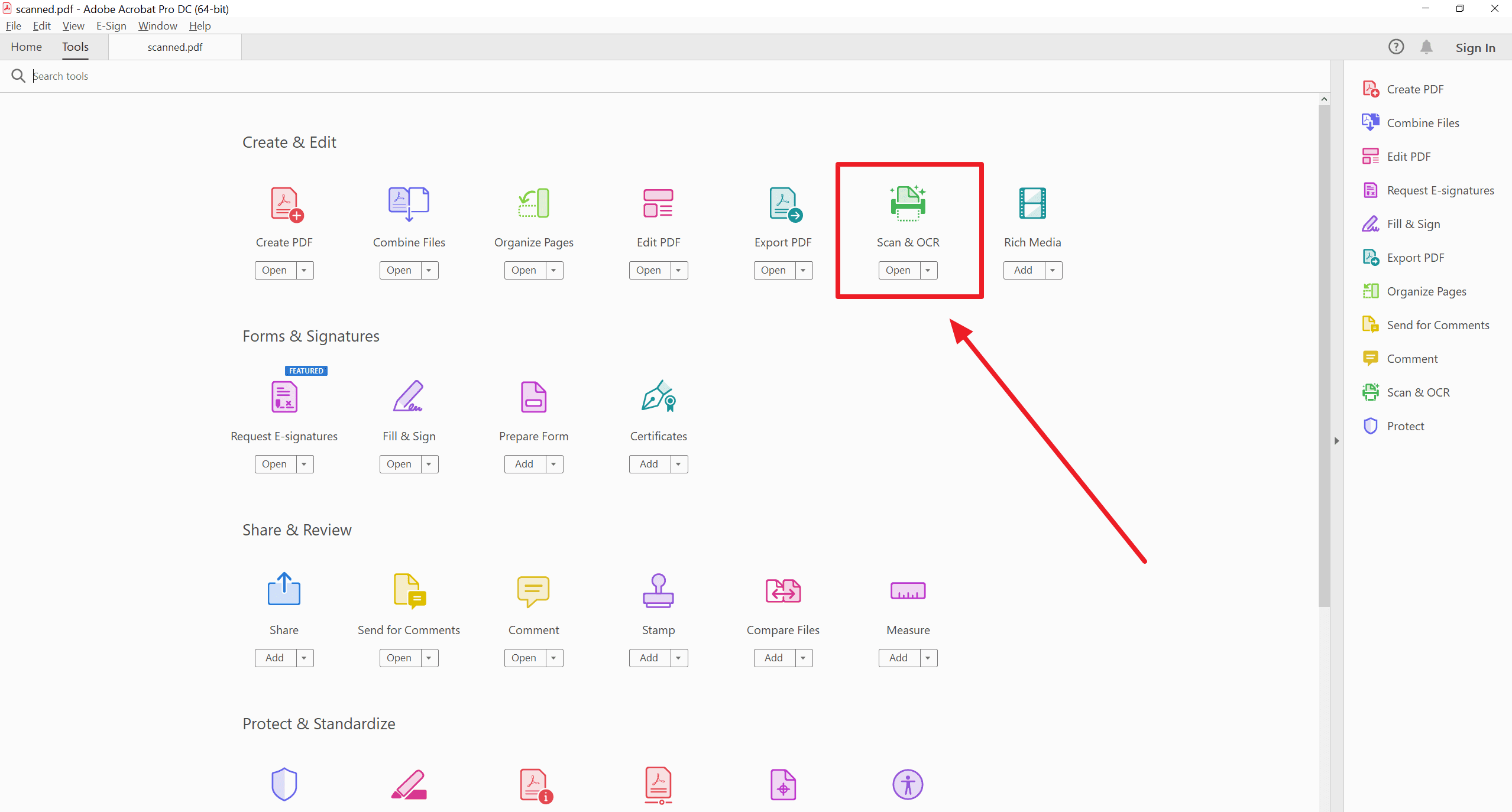1512x812 pixels.
Task: Click the Tools tab
Action: click(x=75, y=47)
